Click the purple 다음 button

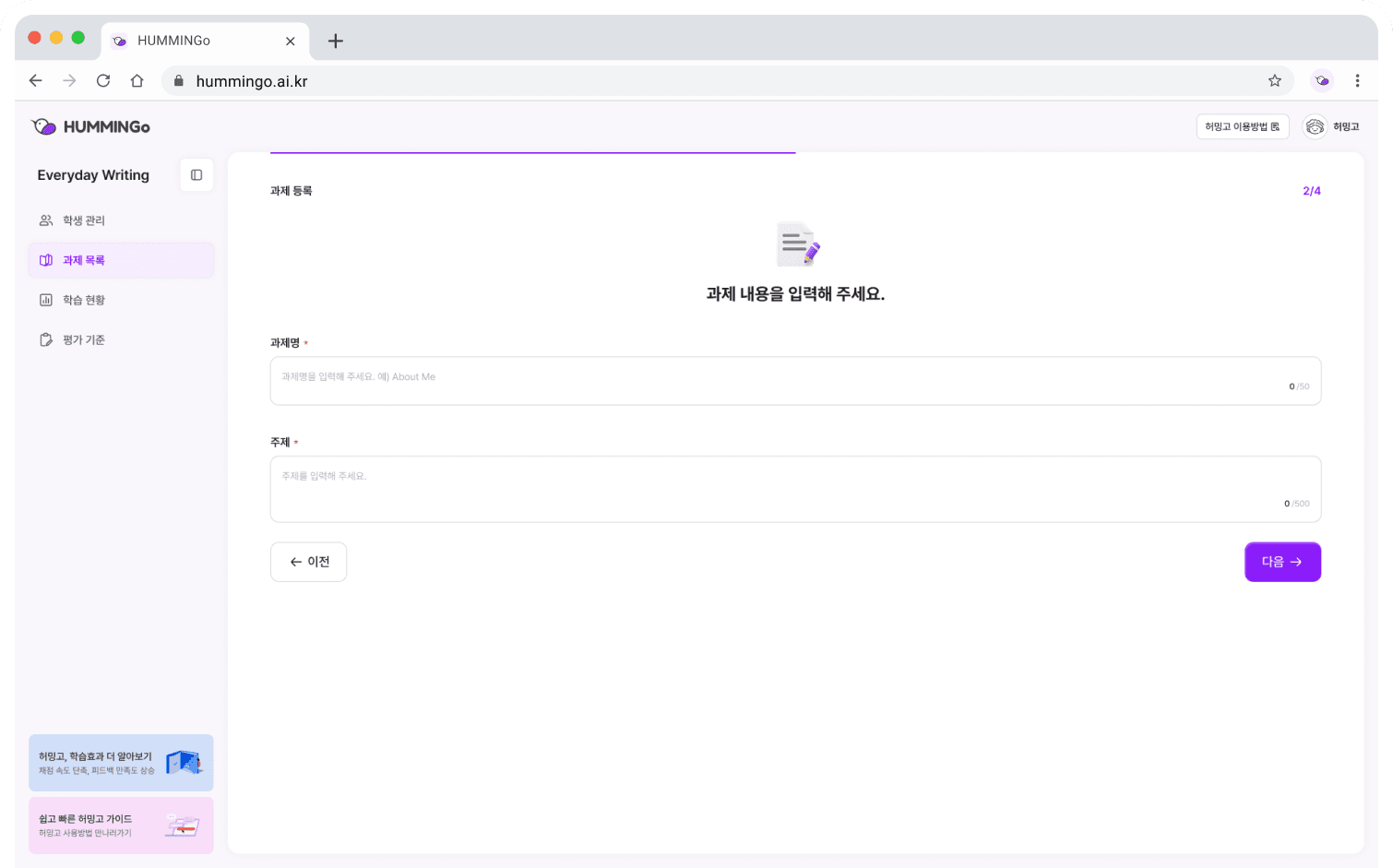click(1281, 562)
